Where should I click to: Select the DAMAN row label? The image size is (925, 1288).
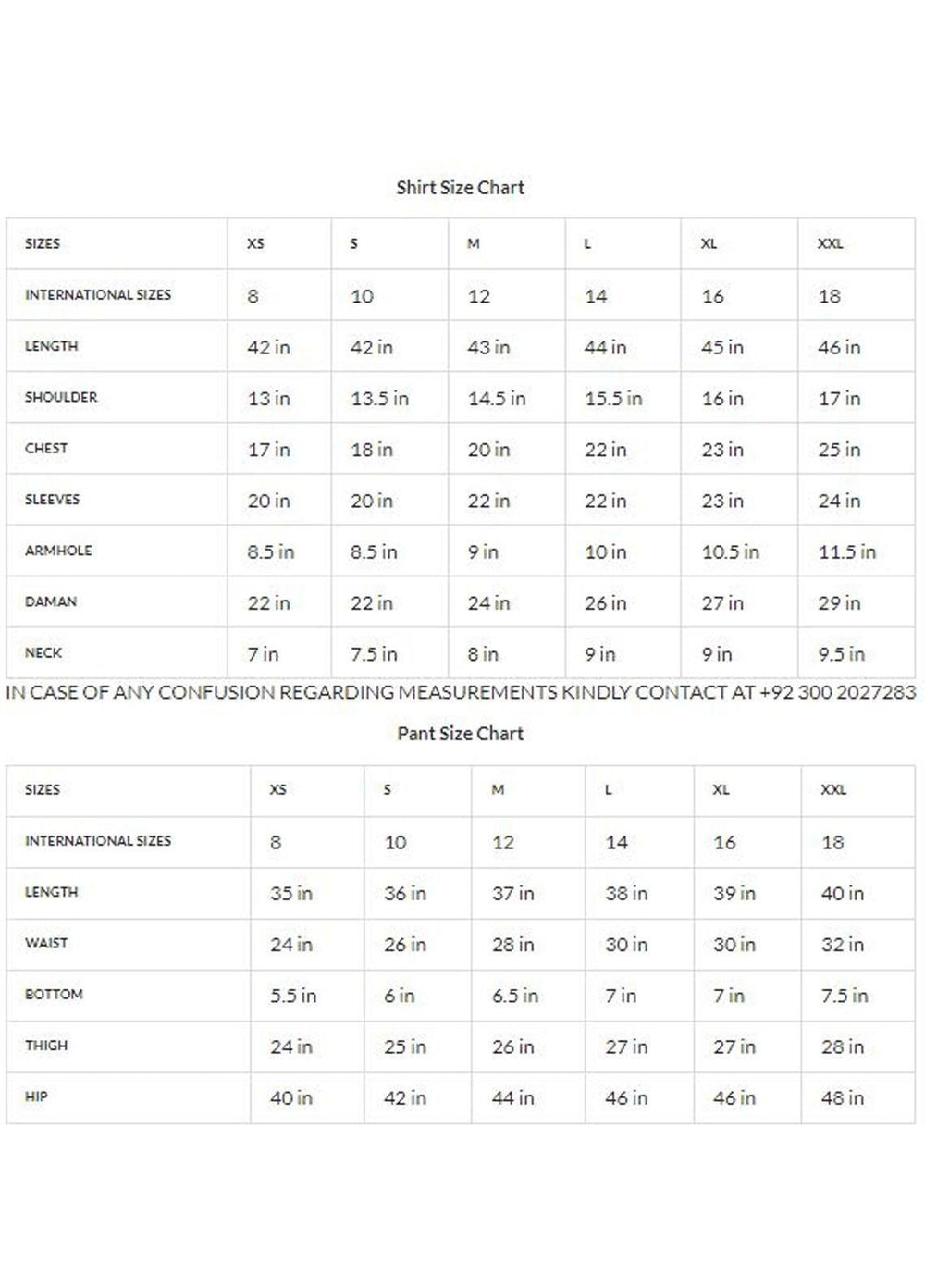coord(51,601)
